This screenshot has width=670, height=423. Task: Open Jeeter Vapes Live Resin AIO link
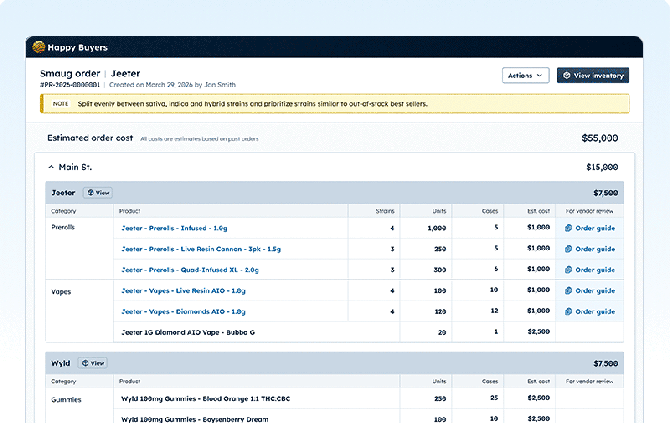click(x=183, y=291)
